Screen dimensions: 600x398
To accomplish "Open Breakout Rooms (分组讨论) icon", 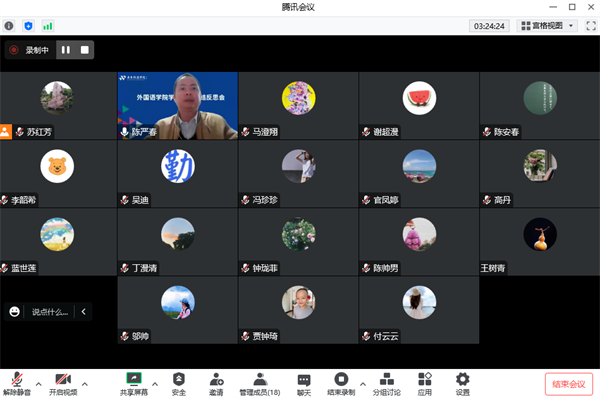I will (x=387, y=384).
